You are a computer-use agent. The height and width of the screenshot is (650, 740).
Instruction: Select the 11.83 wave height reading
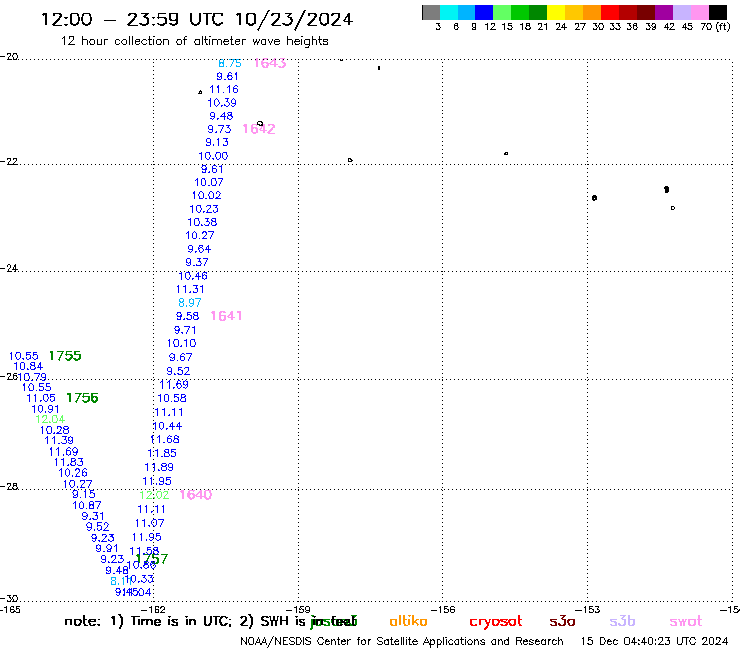point(69,462)
